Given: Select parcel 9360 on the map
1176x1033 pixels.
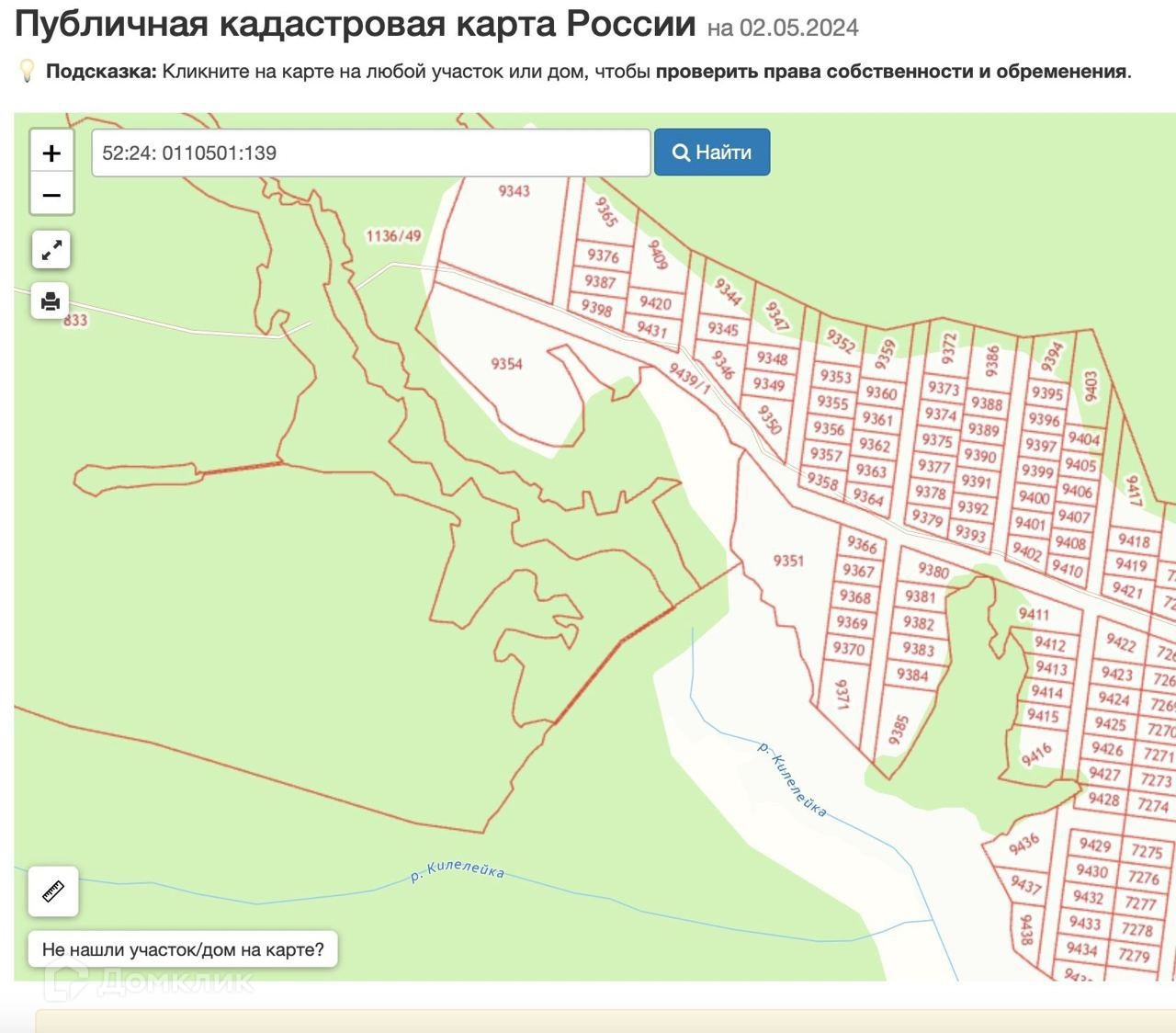Looking at the screenshot, I should pyautogui.click(x=881, y=393).
